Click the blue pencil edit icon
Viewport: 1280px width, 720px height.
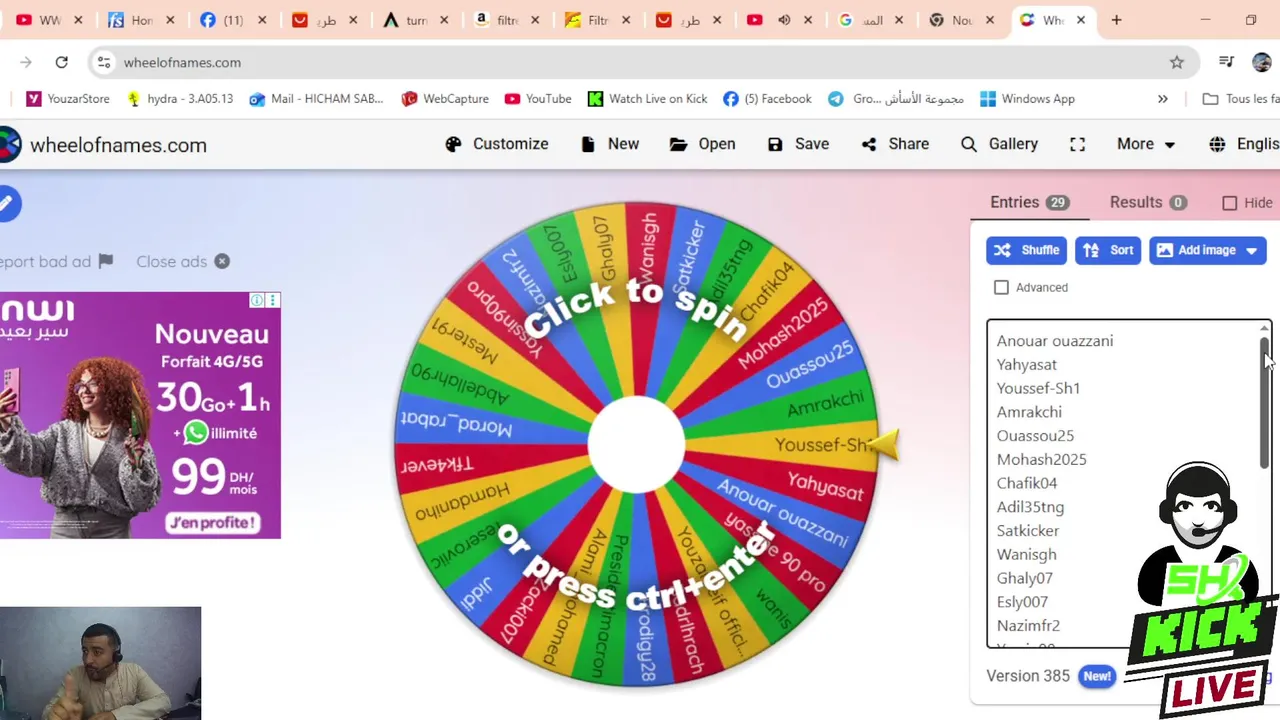(x=7, y=204)
